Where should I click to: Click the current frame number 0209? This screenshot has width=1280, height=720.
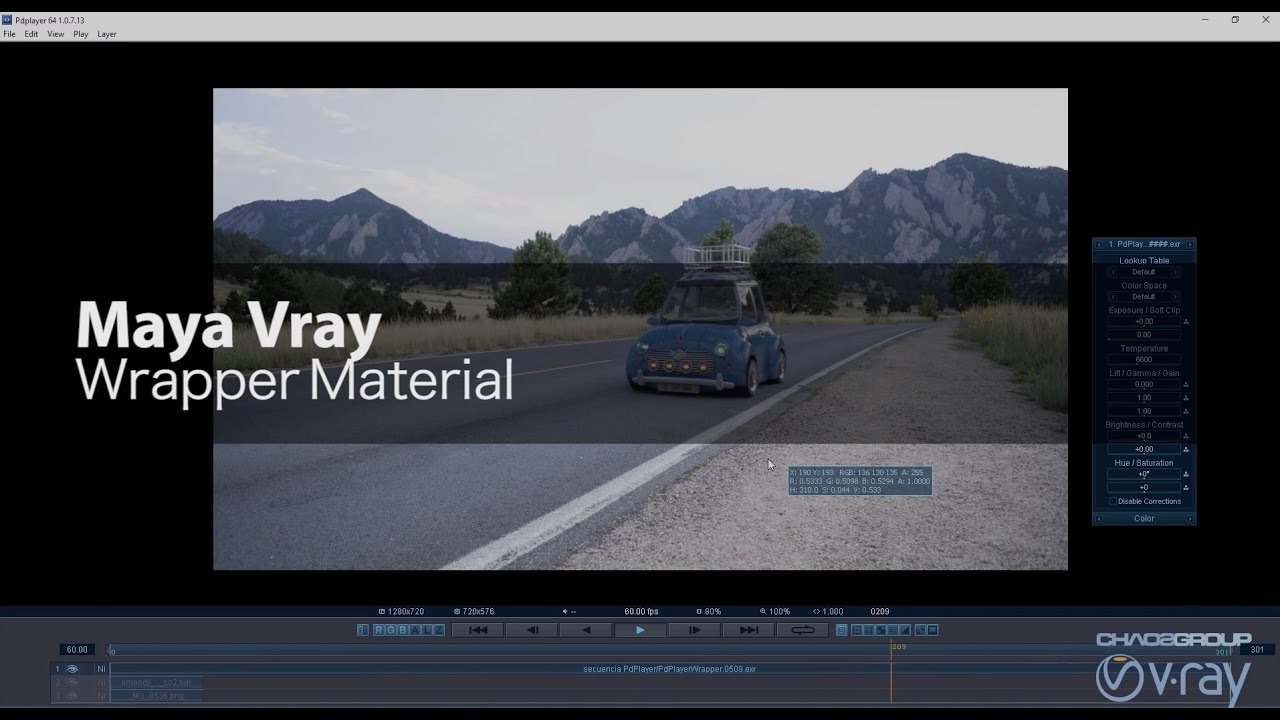[879, 611]
